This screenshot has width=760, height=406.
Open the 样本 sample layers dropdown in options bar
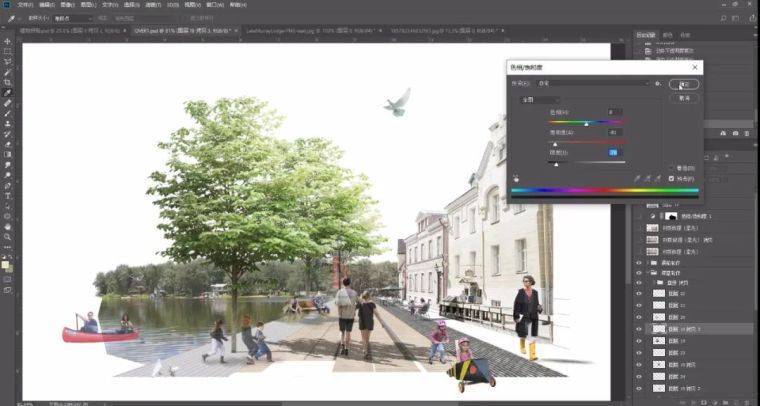(x=145, y=18)
